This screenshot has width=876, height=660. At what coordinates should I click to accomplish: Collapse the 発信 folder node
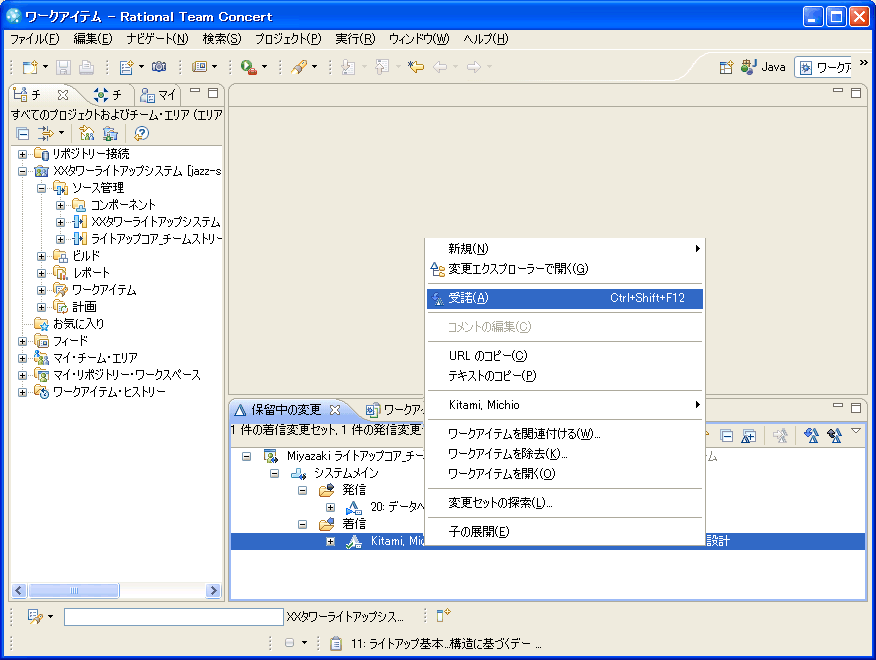[302, 490]
